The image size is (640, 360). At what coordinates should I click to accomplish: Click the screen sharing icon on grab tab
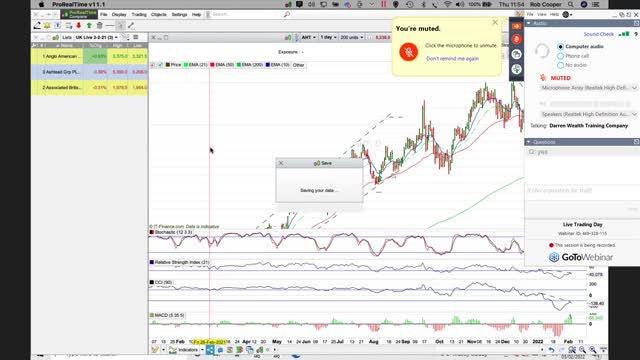pyautogui.click(x=516, y=54)
